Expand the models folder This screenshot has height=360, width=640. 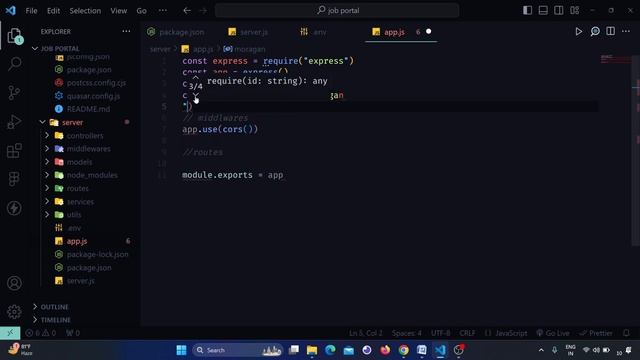47,162
